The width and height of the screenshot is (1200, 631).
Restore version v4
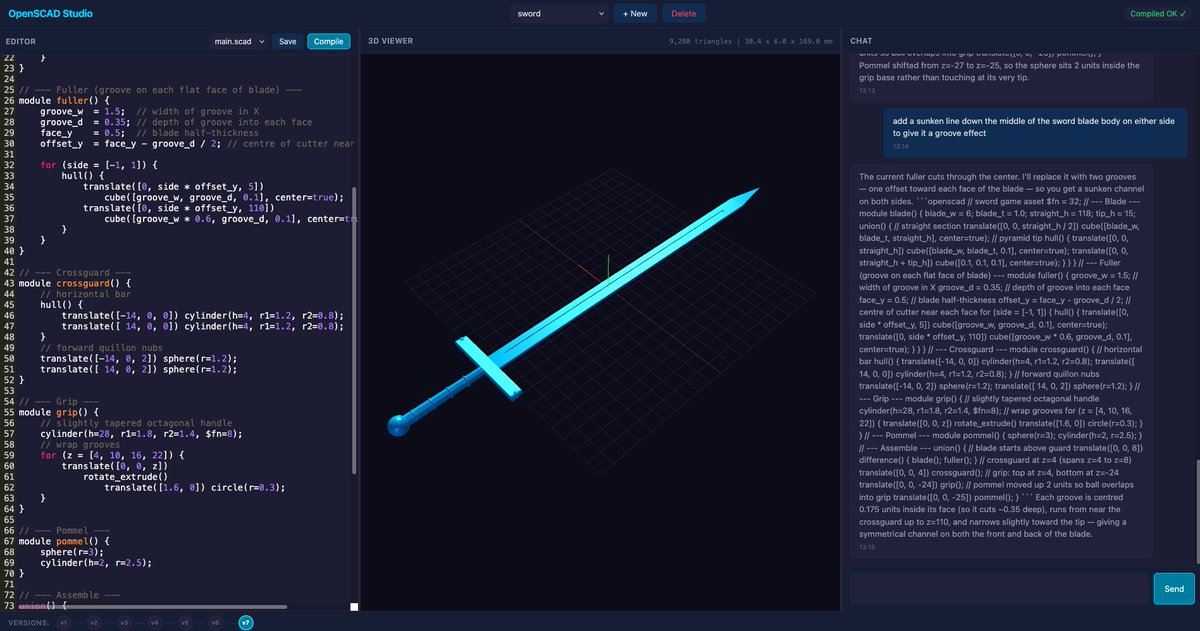pyautogui.click(x=154, y=622)
